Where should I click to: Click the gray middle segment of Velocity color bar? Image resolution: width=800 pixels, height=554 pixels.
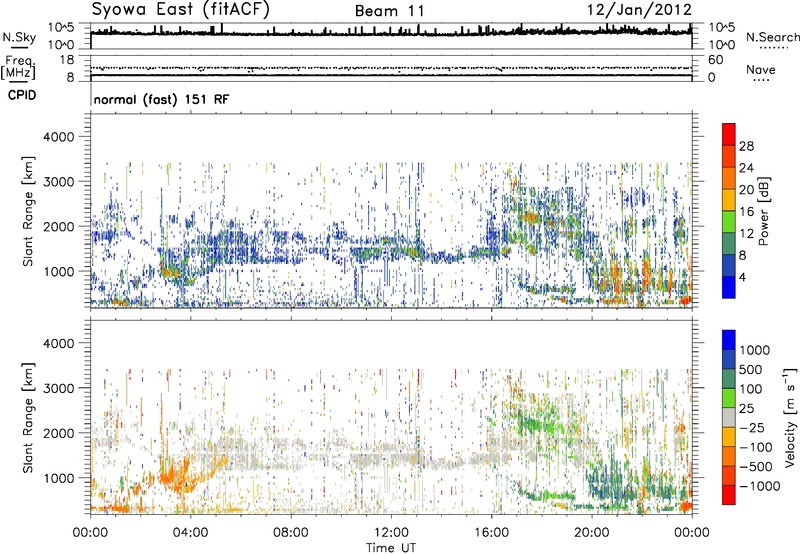coord(729,417)
